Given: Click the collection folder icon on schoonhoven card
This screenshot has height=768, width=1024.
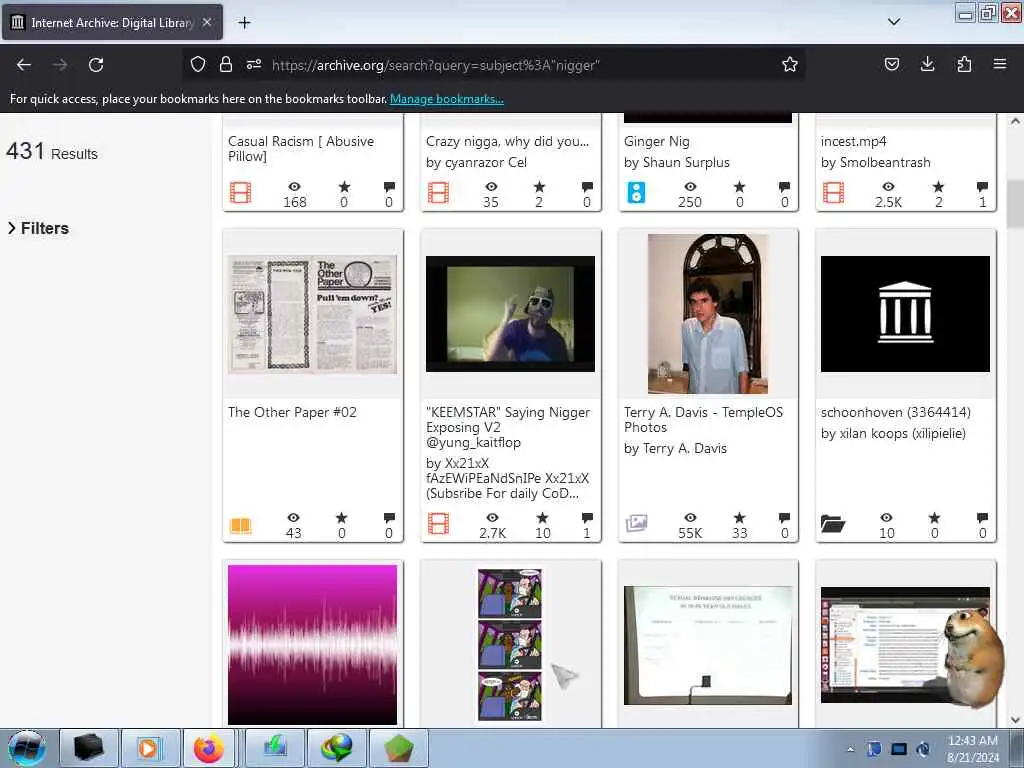Looking at the screenshot, I should pos(833,524).
